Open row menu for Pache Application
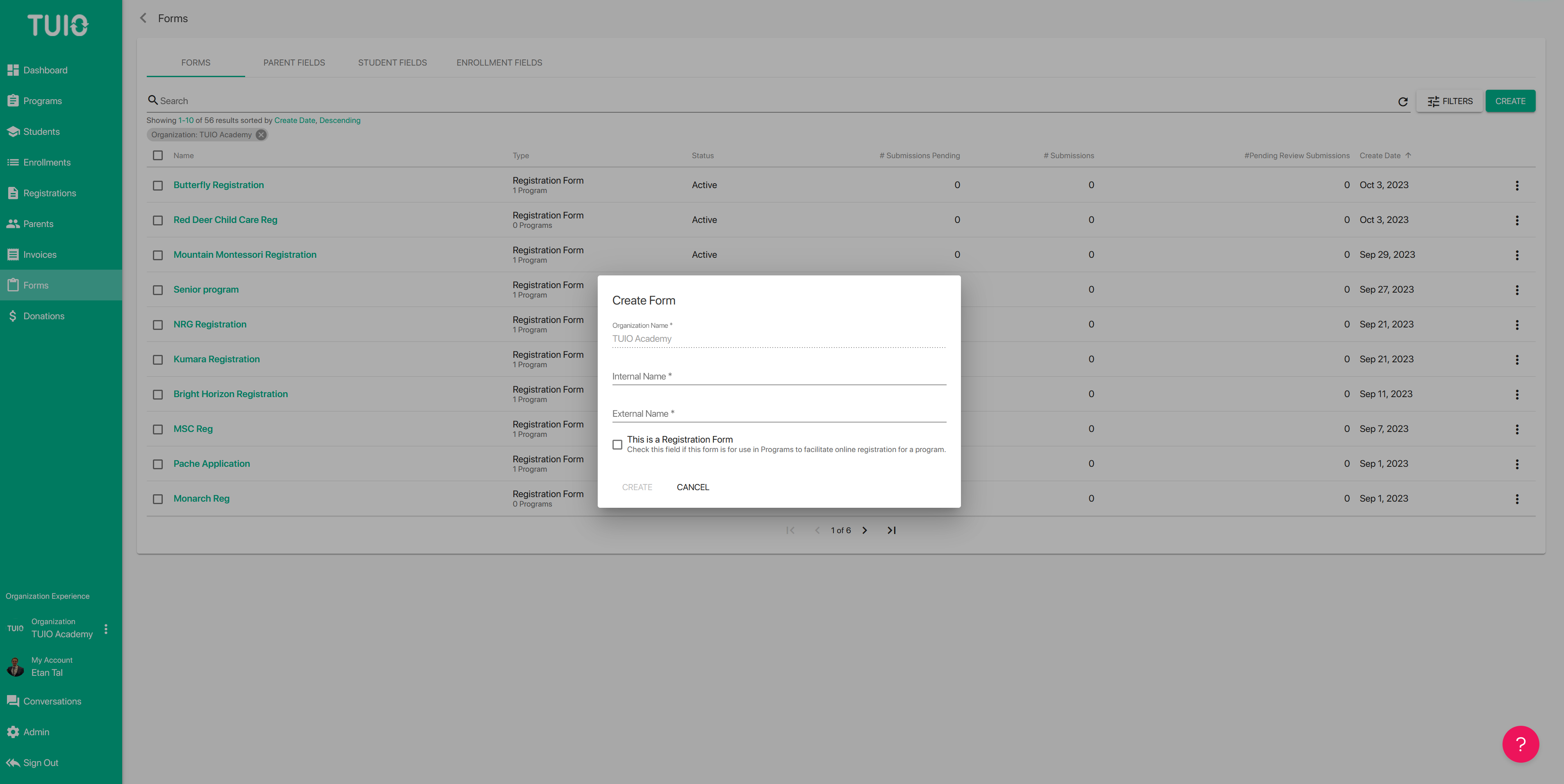Image resolution: width=1564 pixels, height=784 pixels. 1516,464
